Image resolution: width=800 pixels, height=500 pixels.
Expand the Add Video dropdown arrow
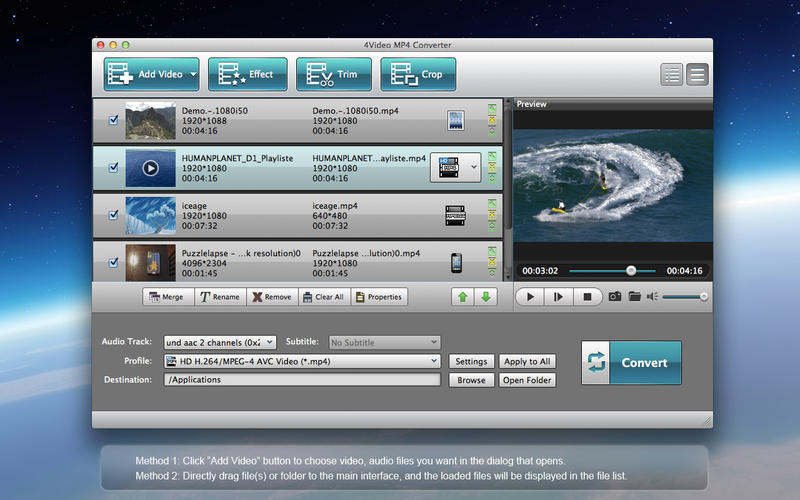tap(191, 74)
